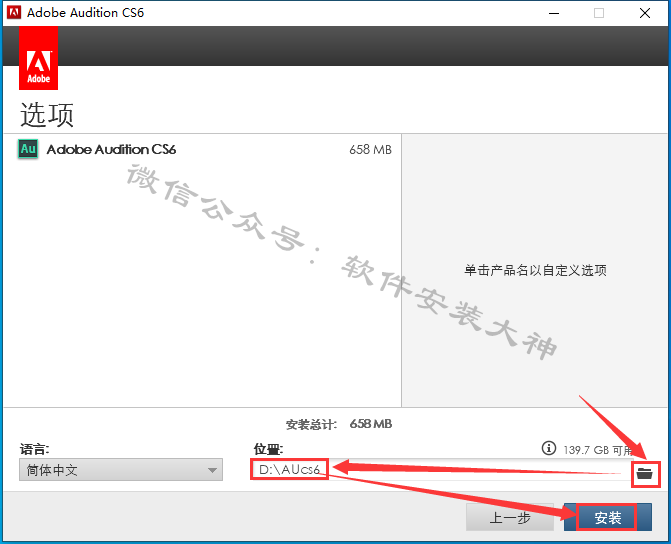Image resolution: width=671 pixels, height=544 pixels.
Task: Click the folder browse icon for install location
Action: [x=644, y=473]
